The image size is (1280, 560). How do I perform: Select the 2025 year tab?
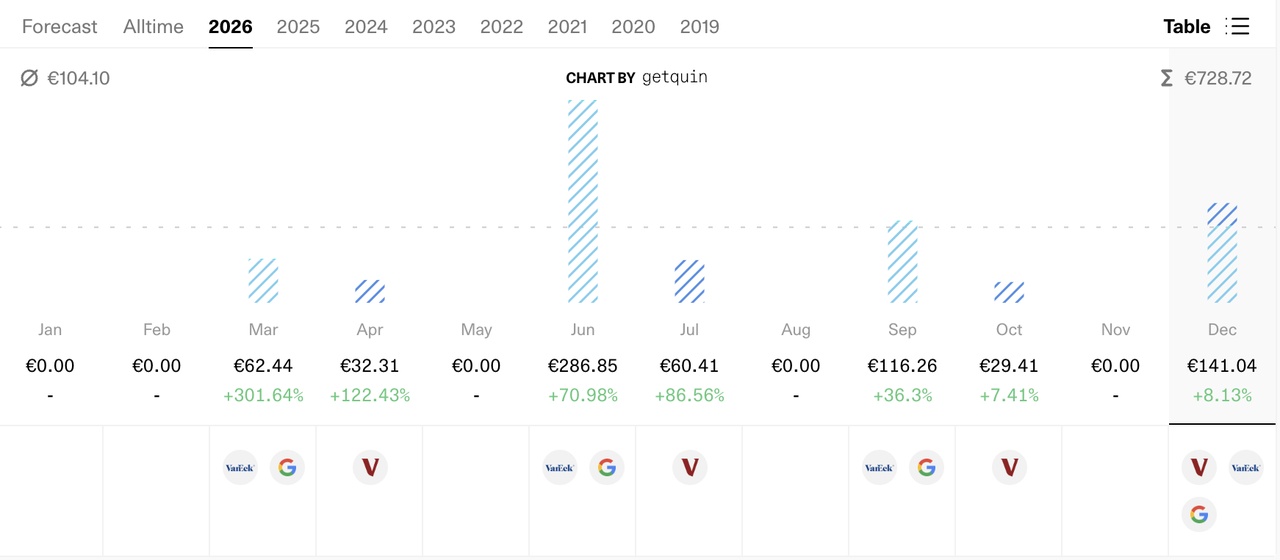298,27
